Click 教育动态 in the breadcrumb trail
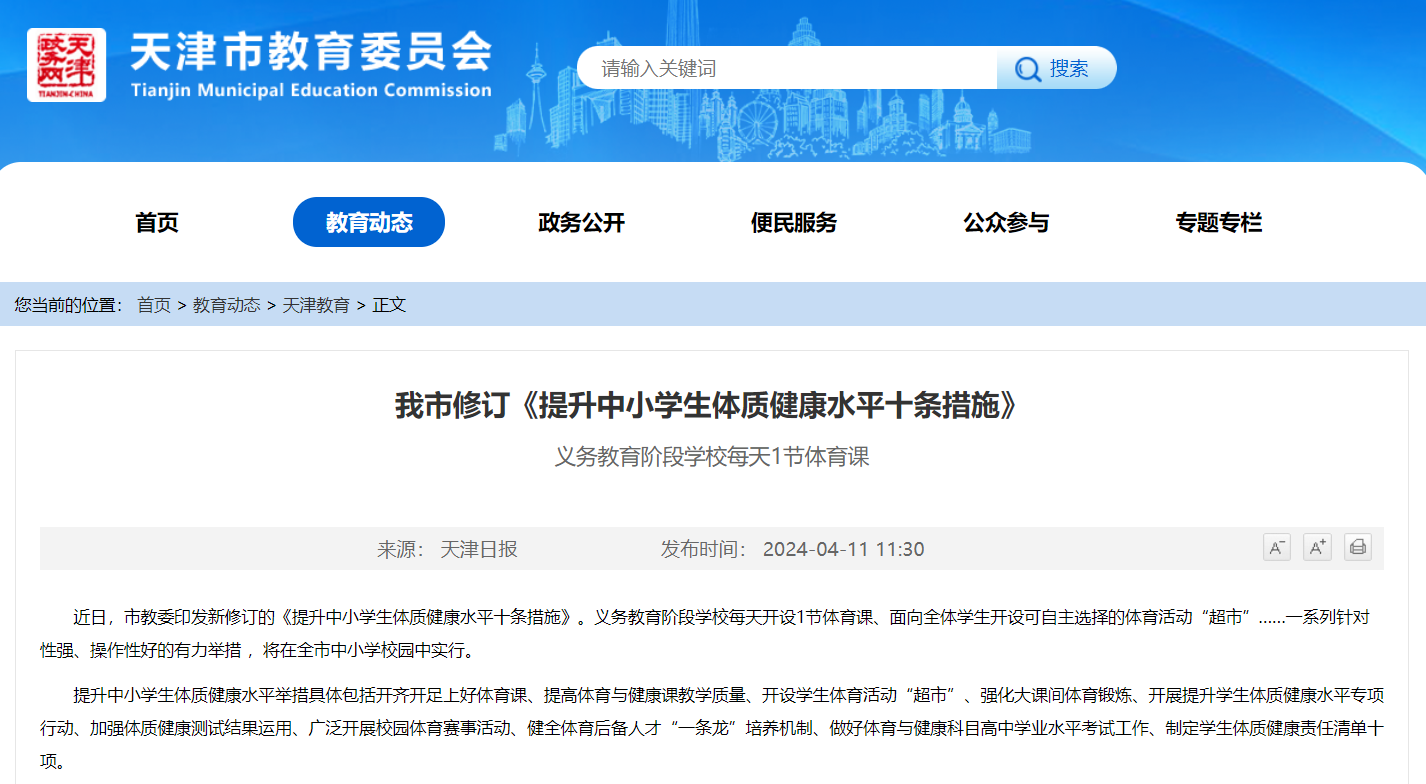The height and width of the screenshot is (784, 1426). 227,305
